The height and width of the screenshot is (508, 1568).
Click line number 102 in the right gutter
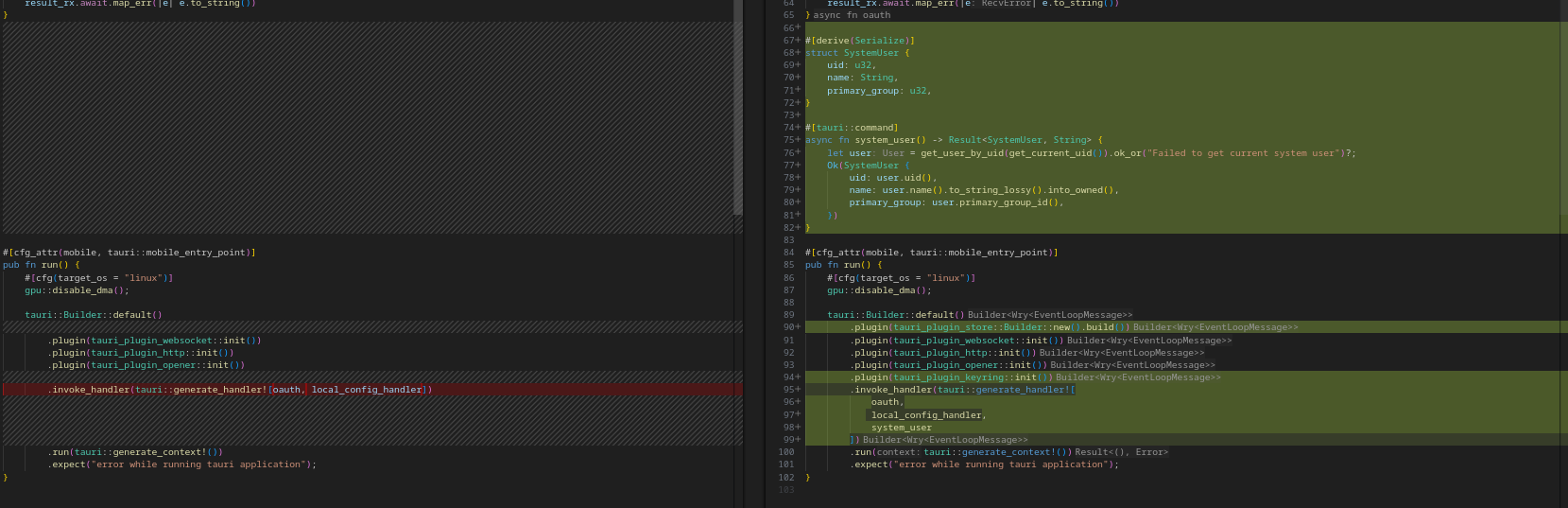[x=786, y=478]
